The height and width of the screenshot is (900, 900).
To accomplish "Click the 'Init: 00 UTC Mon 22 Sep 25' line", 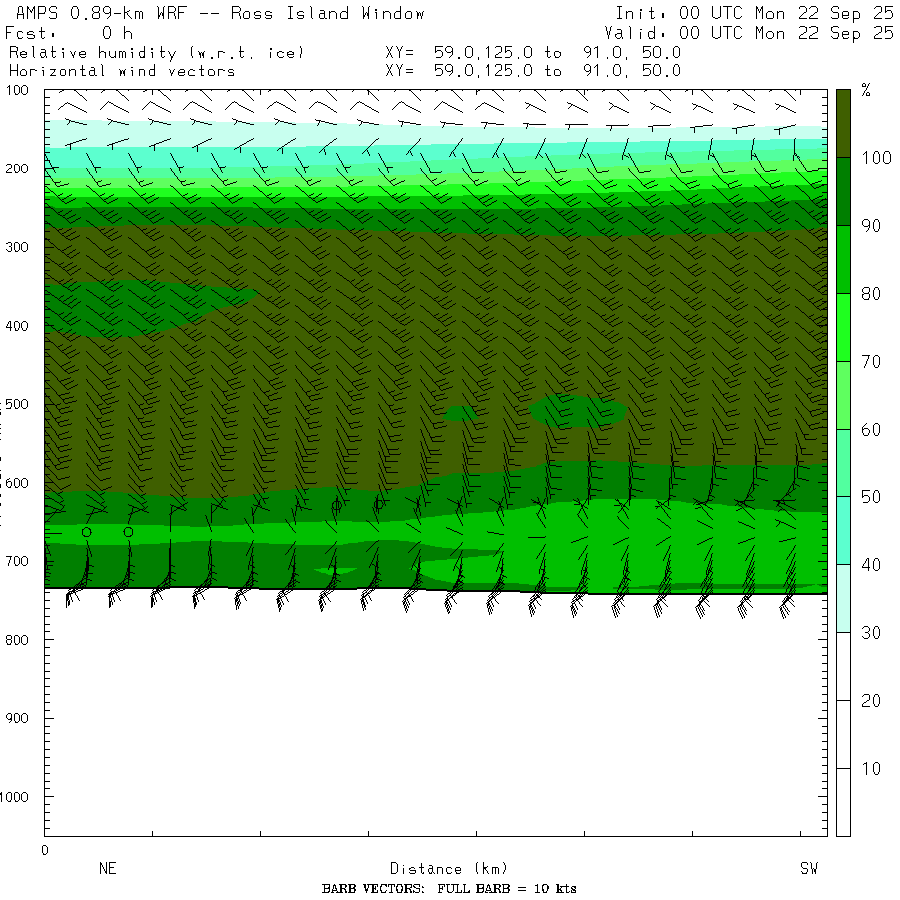I will click(754, 13).
